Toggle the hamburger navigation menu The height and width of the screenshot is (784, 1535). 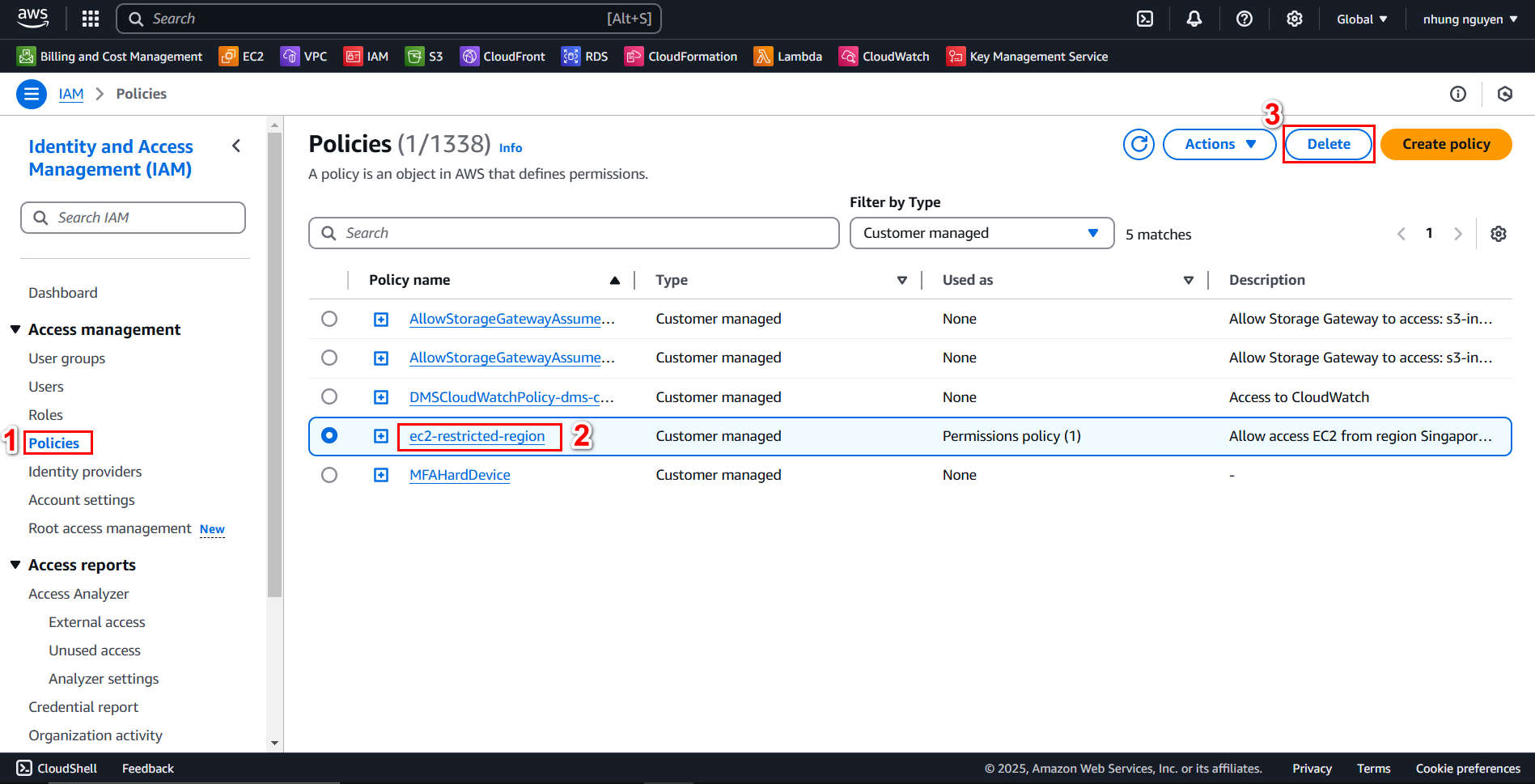[x=32, y=94]
